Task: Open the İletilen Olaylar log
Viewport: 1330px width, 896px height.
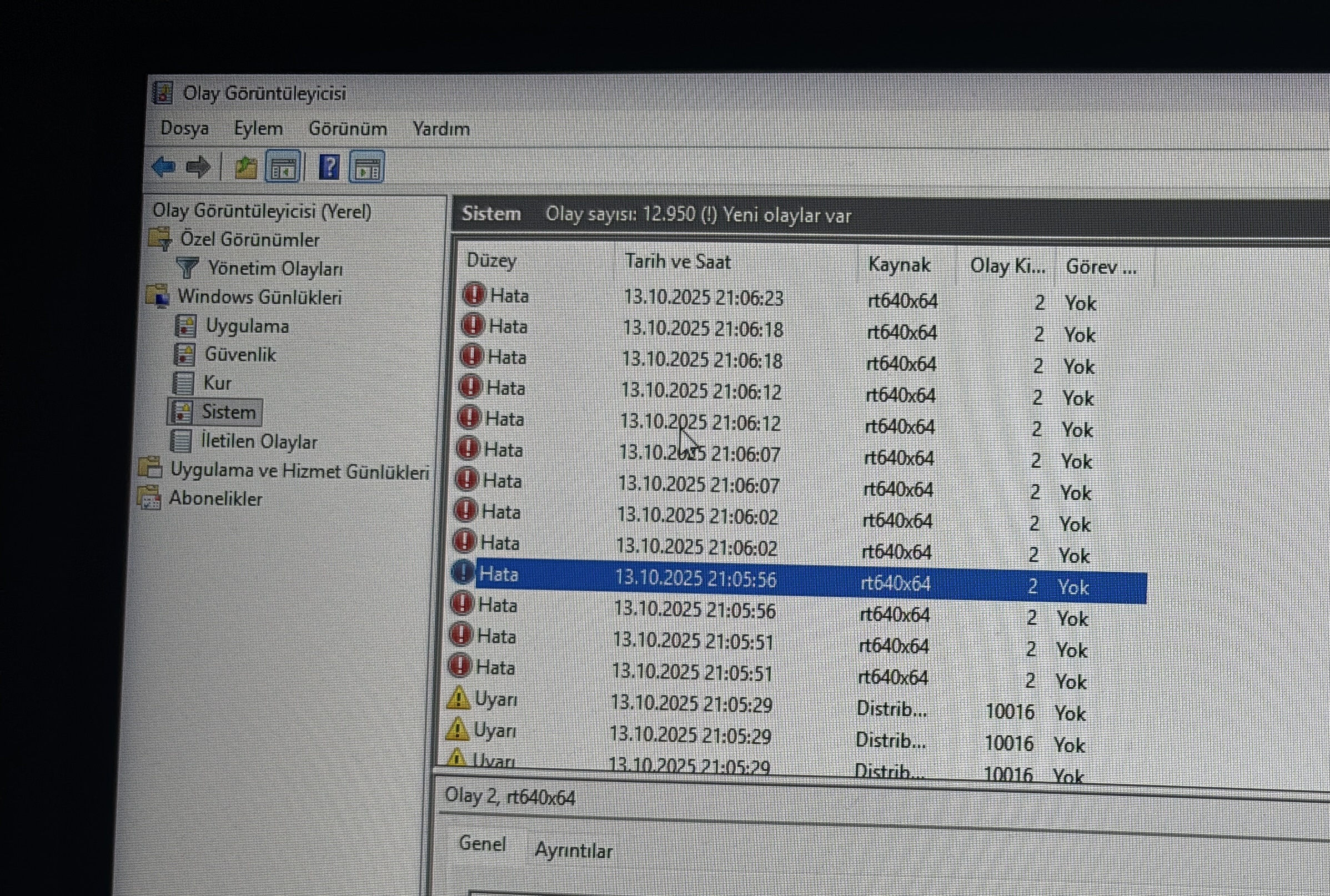Action: 259,442
